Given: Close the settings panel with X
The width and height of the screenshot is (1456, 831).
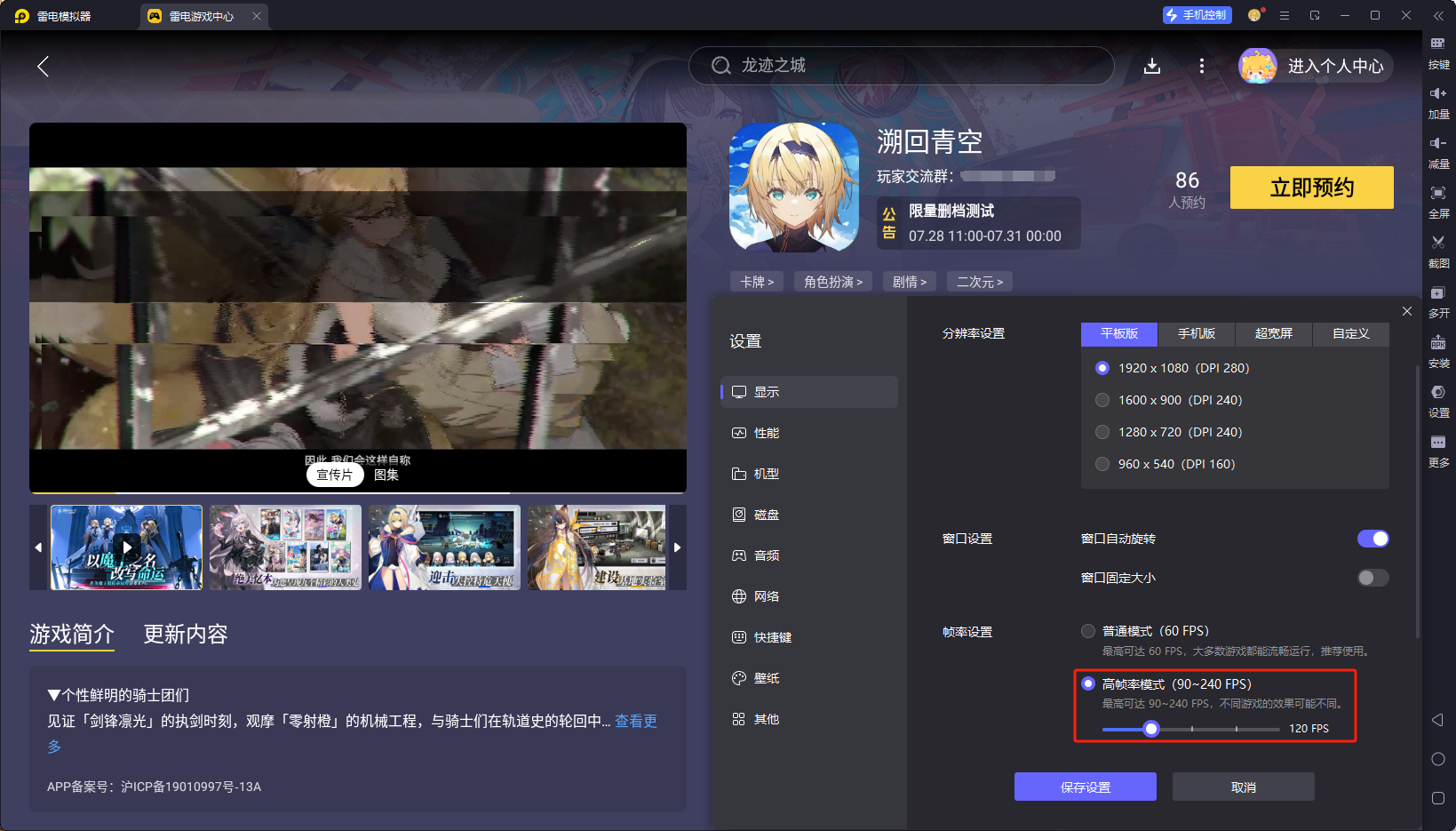Looking at the screenshot, I should pos(1407,311).
